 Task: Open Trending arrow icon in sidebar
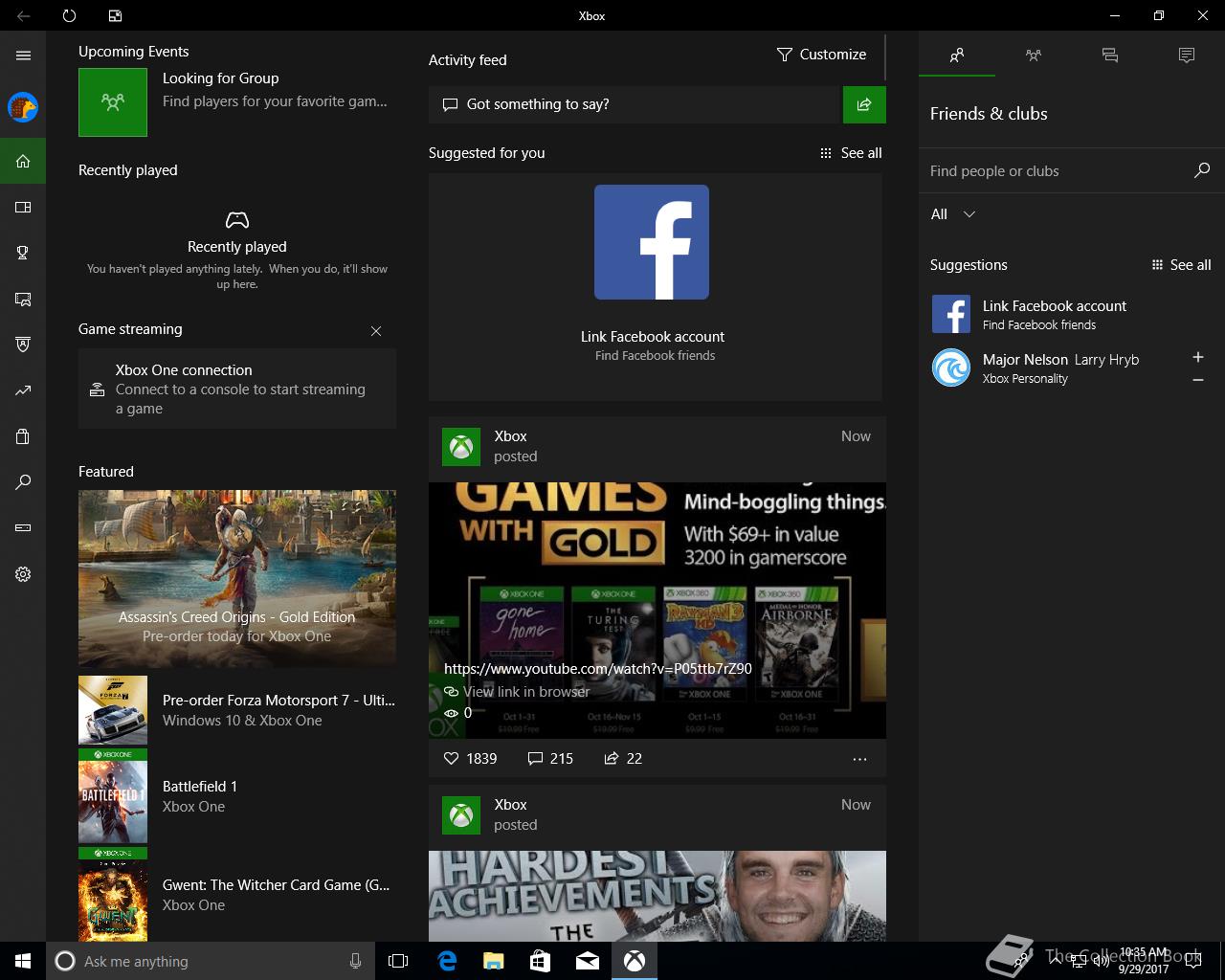[23, 390]
